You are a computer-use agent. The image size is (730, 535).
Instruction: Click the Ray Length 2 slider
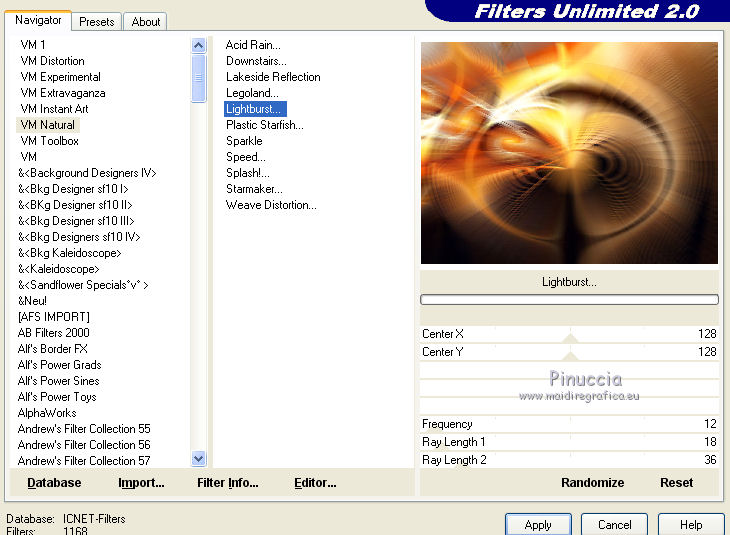pos(569,460)
